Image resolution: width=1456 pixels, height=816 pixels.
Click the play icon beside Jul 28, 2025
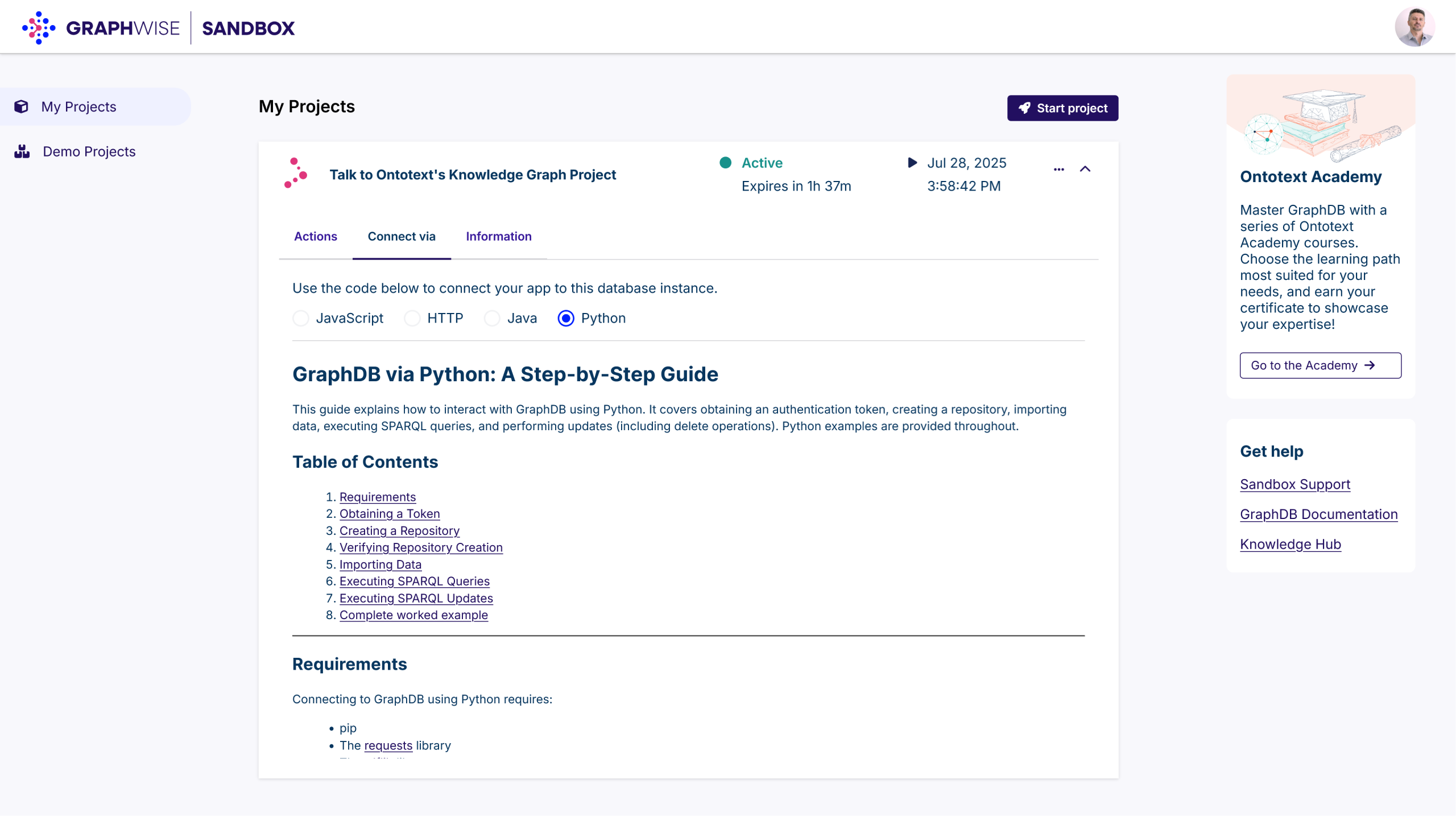coord(912,163)
